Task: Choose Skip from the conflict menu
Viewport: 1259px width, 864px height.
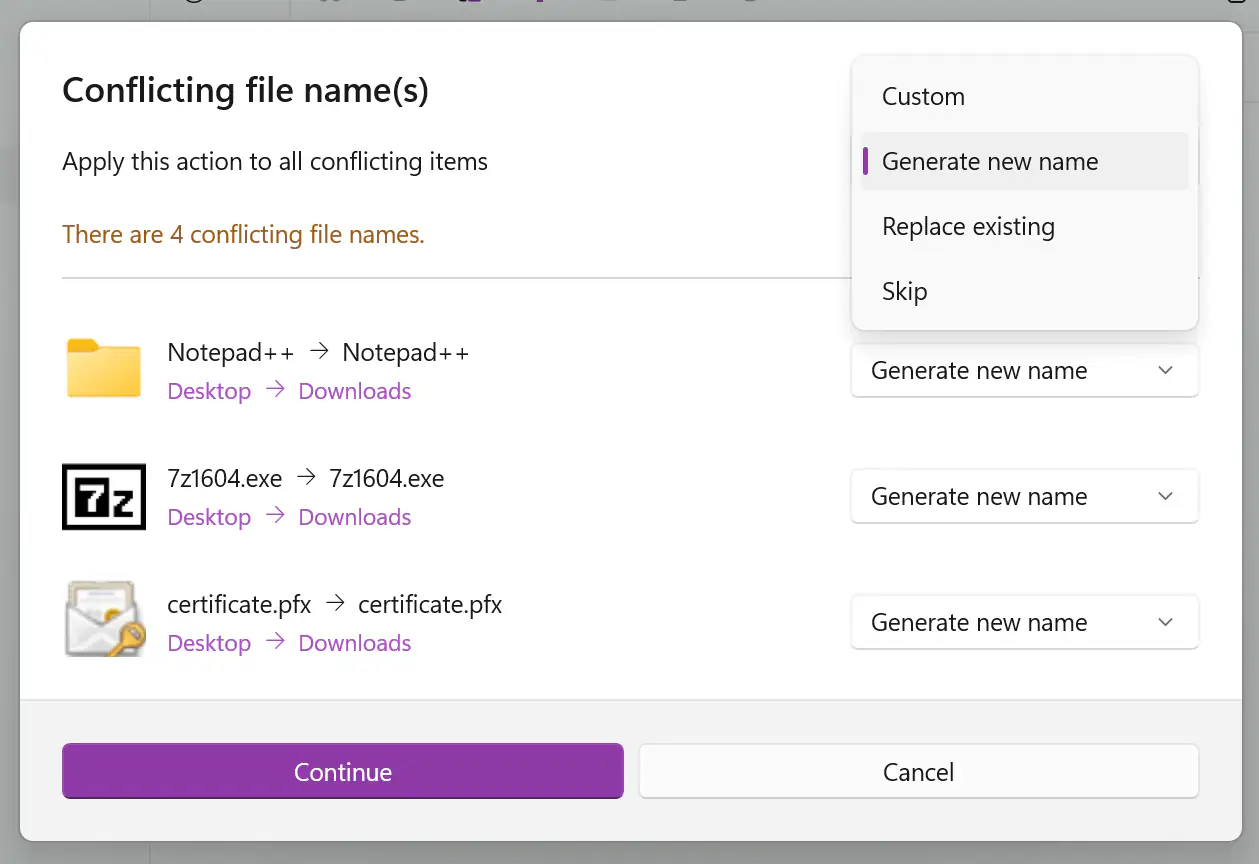Action: pyautogui.click(x=903, y=291)
